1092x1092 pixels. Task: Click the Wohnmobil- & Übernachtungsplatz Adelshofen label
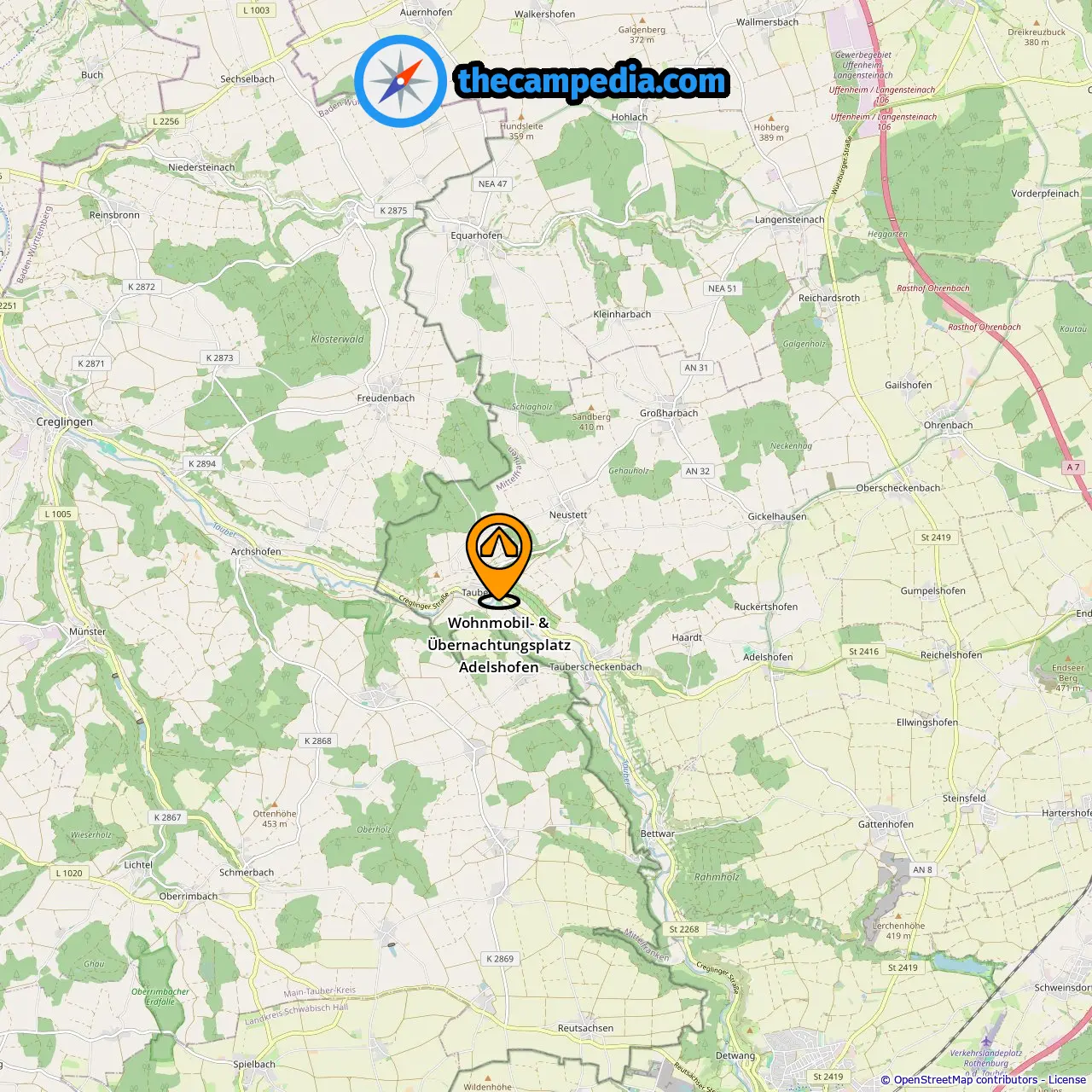tap(499, 645)
